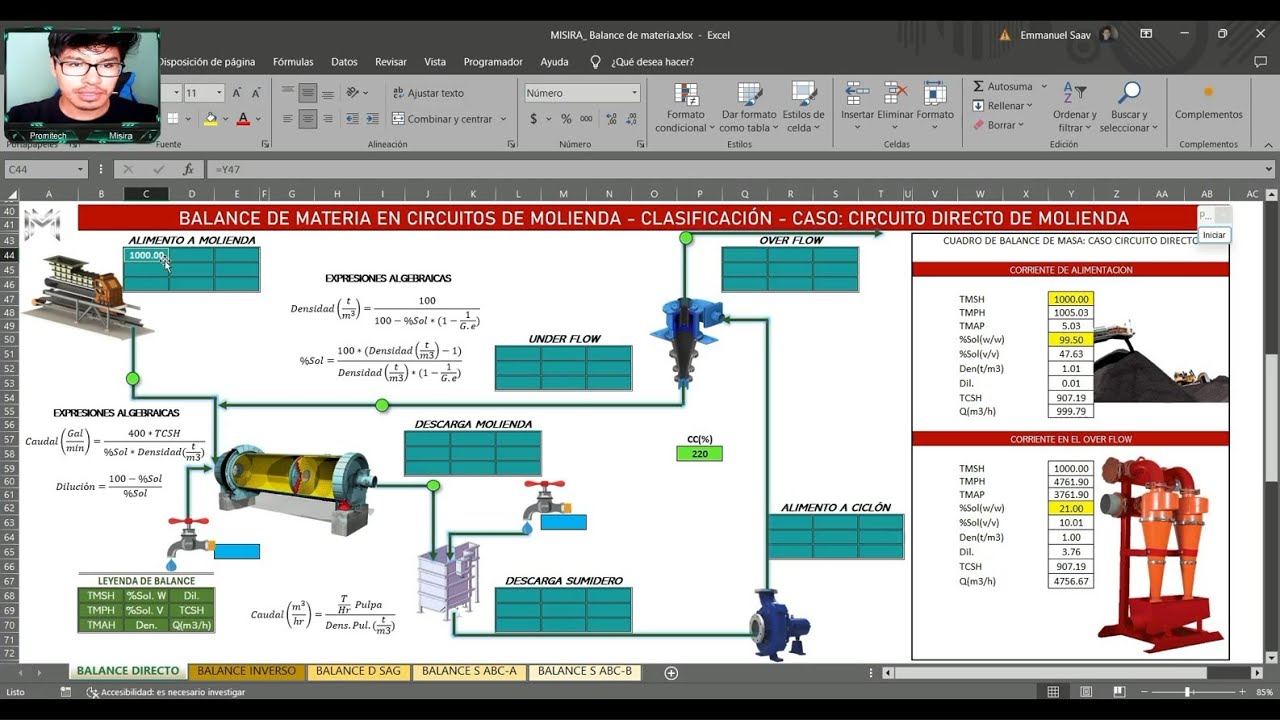The width and height of the screenshot is (1280, 720).
Task: Select yellow %Sol(w/w) cell 99.50
Action: click(1071, 340)
